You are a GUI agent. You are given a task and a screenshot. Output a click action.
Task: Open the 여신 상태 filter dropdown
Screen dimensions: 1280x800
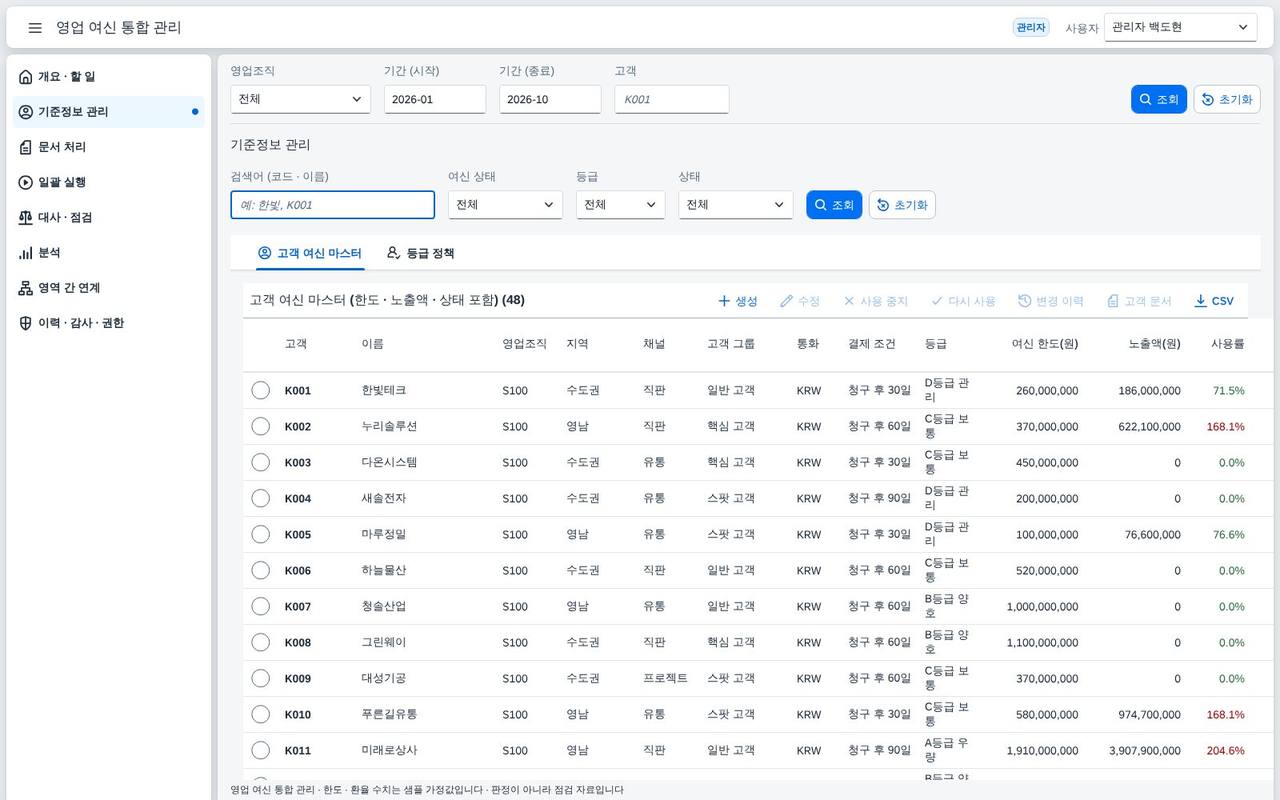[505, 204]
